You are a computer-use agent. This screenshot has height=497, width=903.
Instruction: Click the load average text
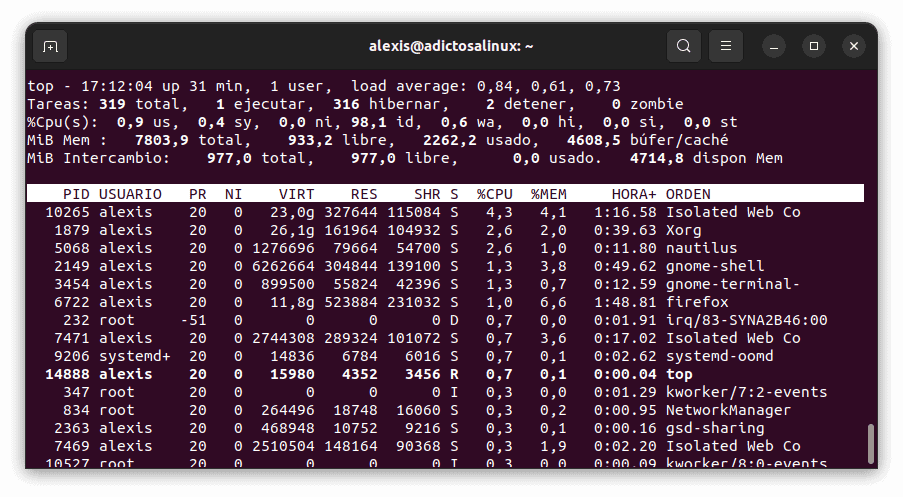(485, 86)
